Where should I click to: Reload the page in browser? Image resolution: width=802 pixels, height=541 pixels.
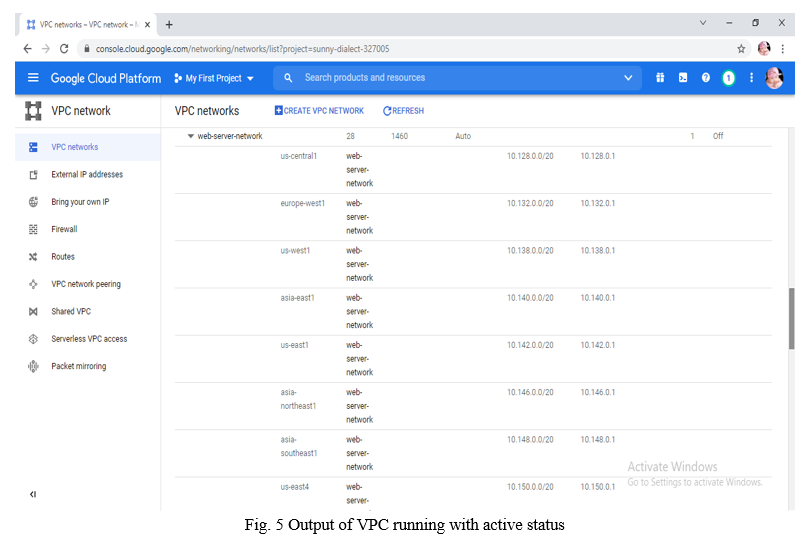point(64,49)
